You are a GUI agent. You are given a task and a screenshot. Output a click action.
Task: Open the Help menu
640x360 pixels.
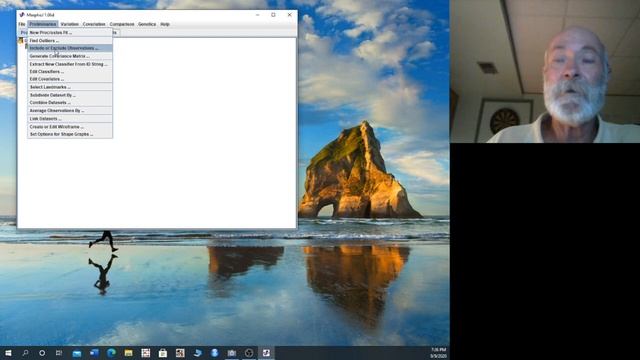tap(164, 24)
